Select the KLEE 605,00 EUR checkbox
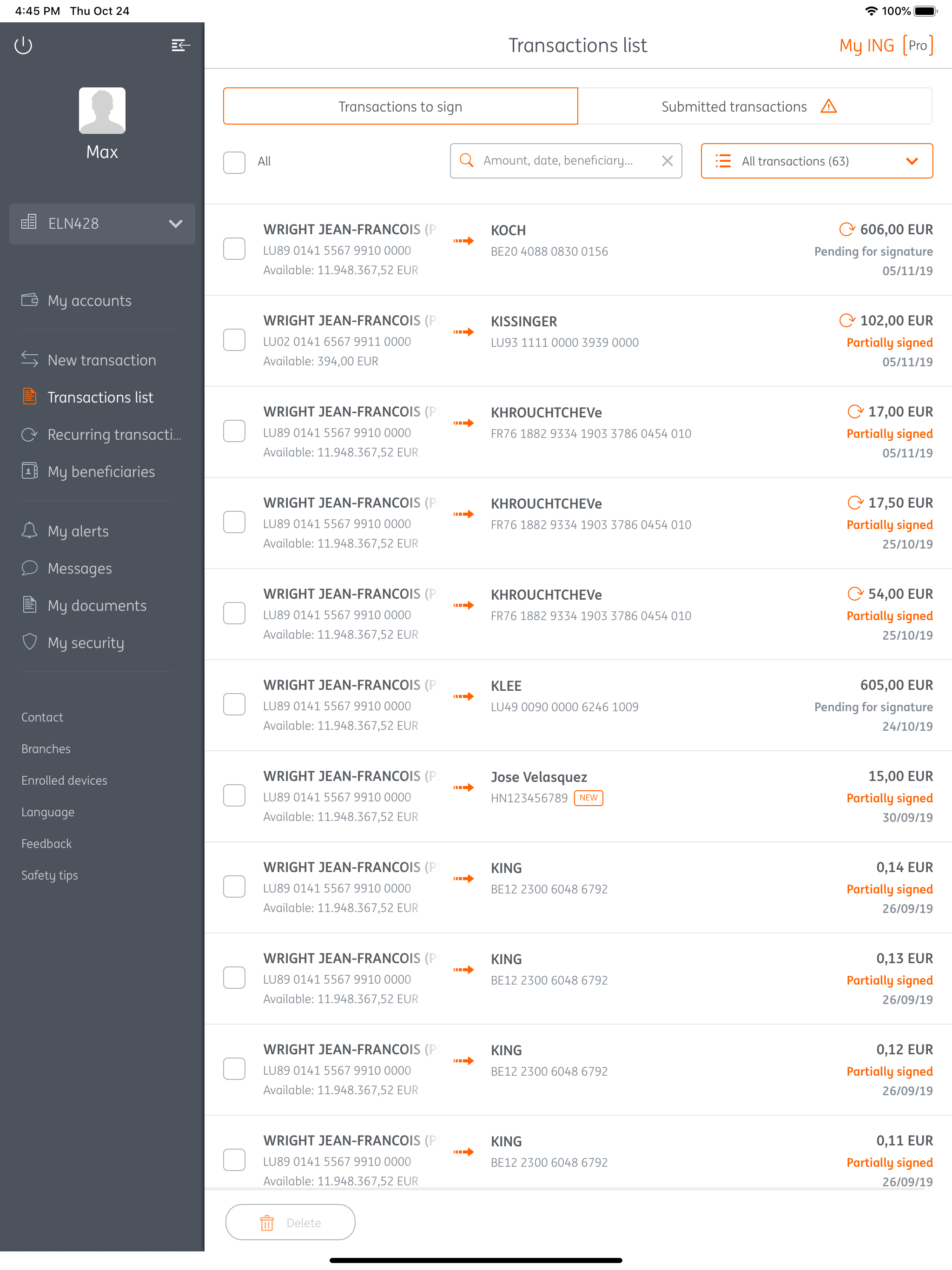The image size is (952, 1270). pyautogui.click(x=234, y=704)
